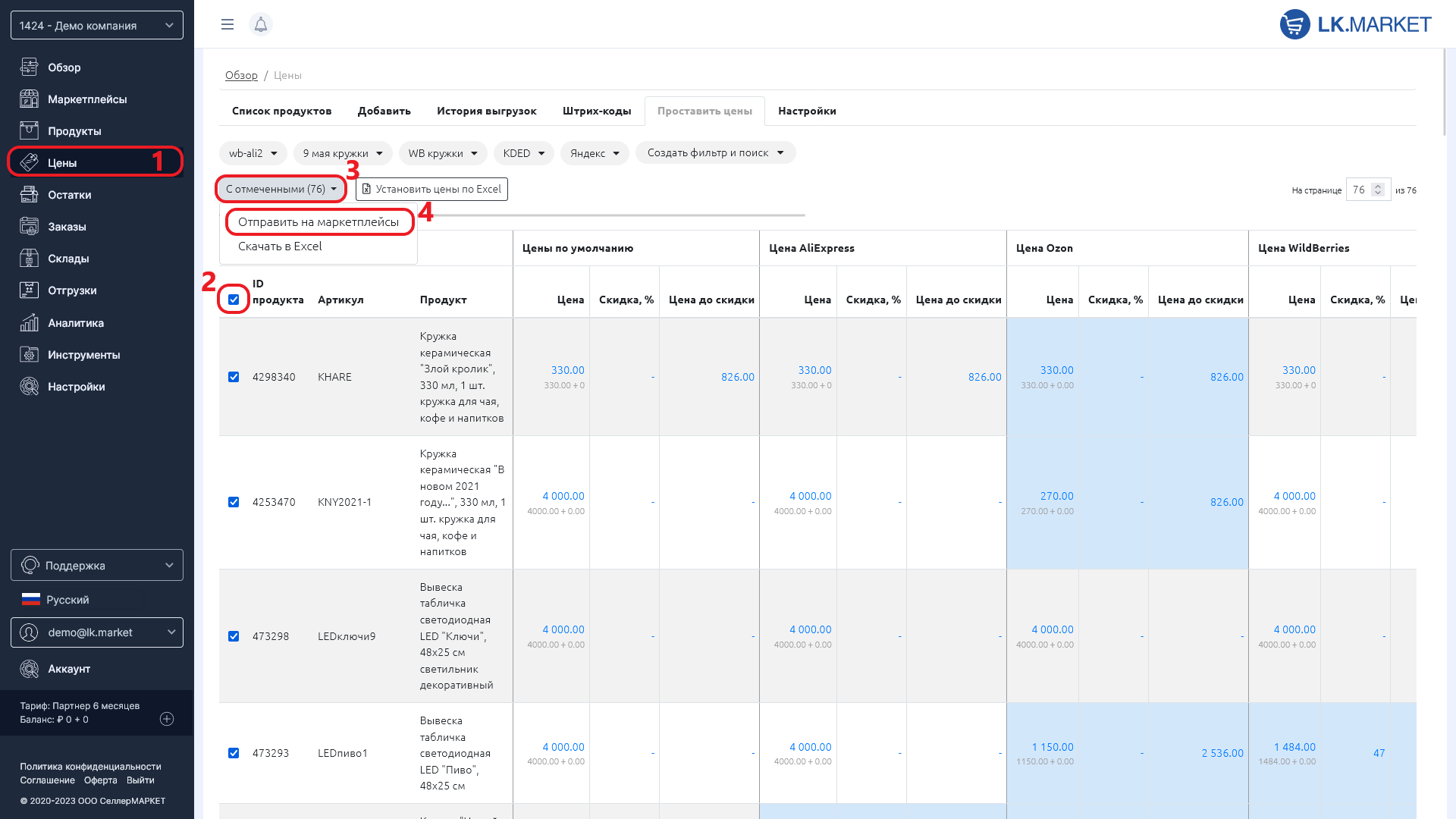Uncheck product 4298340 KHARE row

click(x=234, y=377)
